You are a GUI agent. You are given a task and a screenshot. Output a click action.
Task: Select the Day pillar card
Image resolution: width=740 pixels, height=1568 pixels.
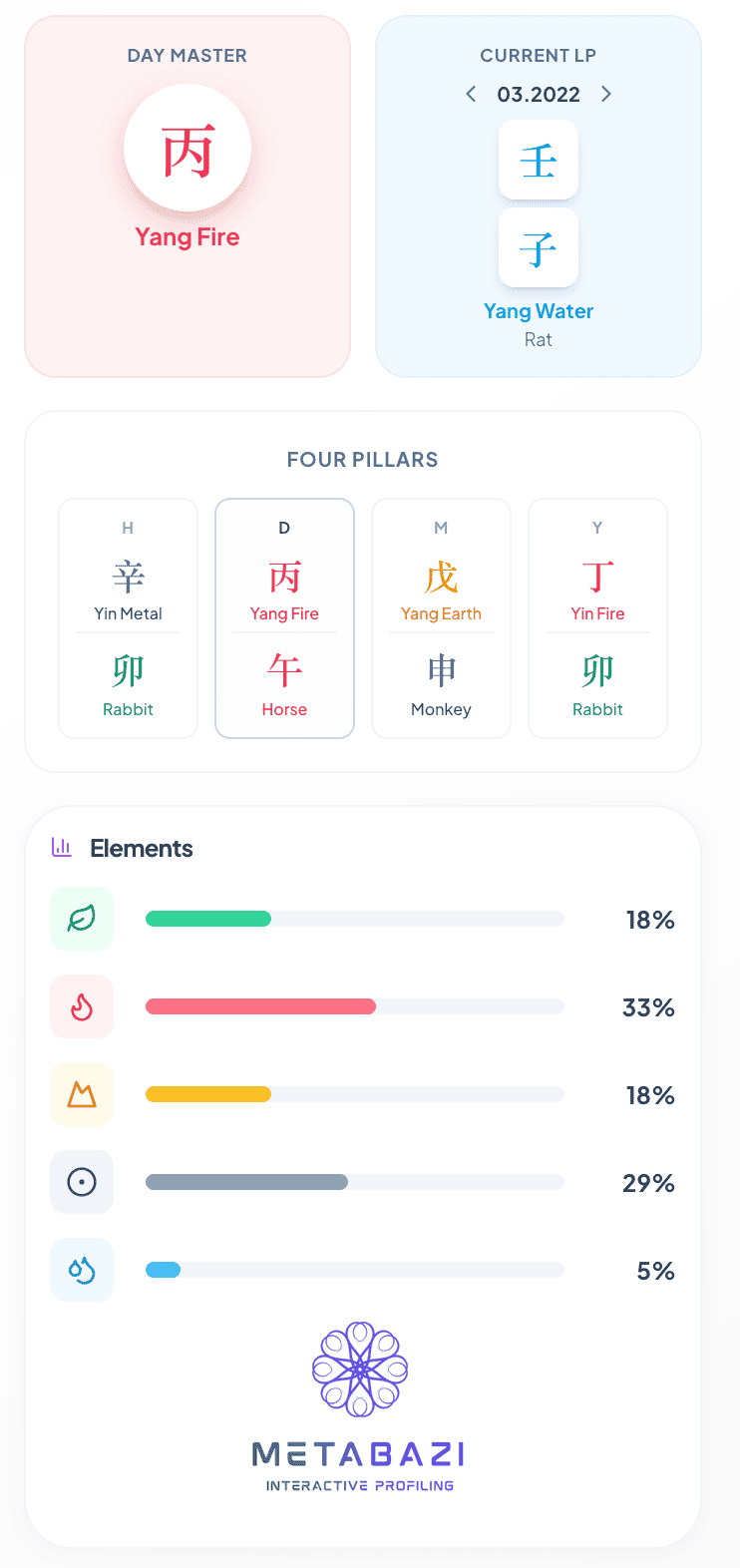[x=284, y=618]
